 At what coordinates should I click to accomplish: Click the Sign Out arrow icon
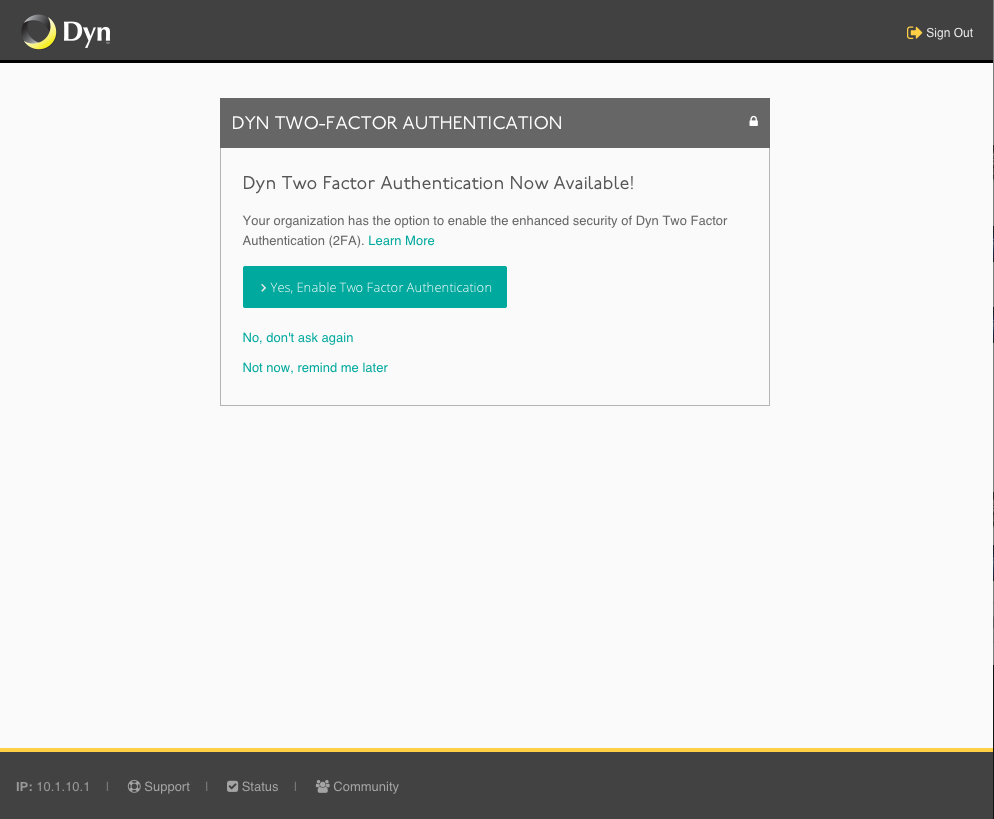[913, 32]
